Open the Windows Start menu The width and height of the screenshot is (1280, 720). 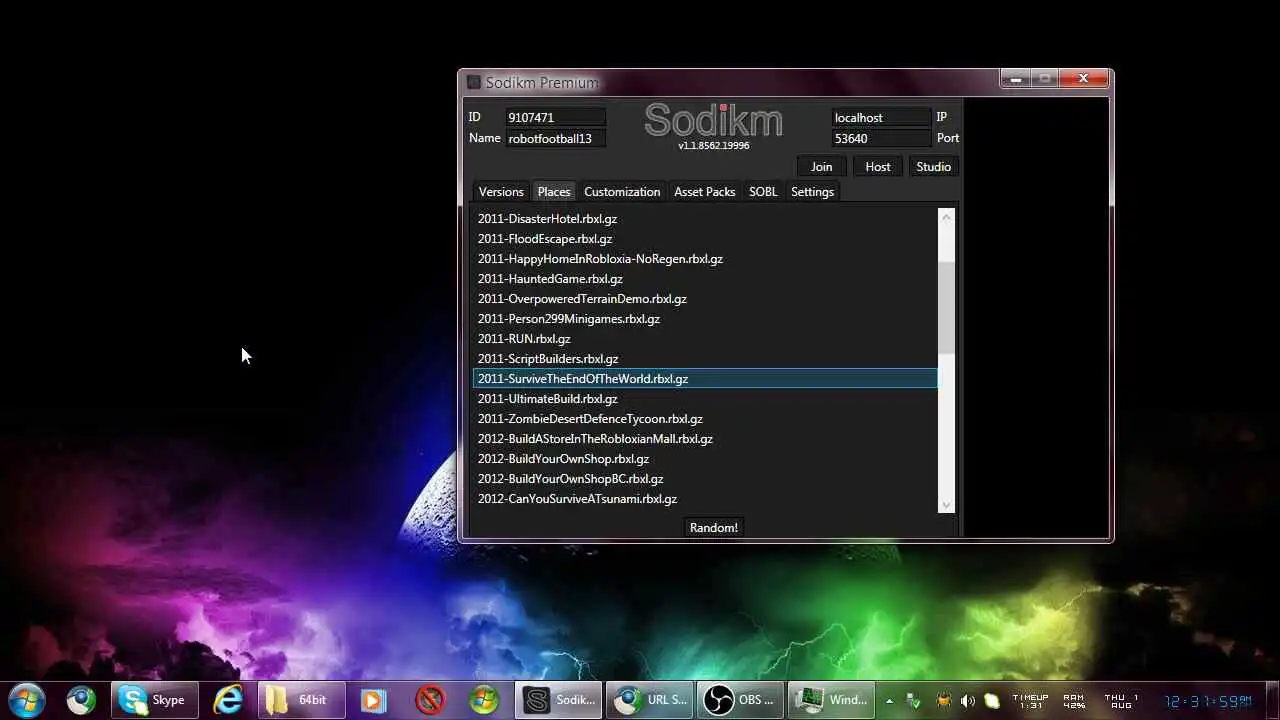(26, 700)
